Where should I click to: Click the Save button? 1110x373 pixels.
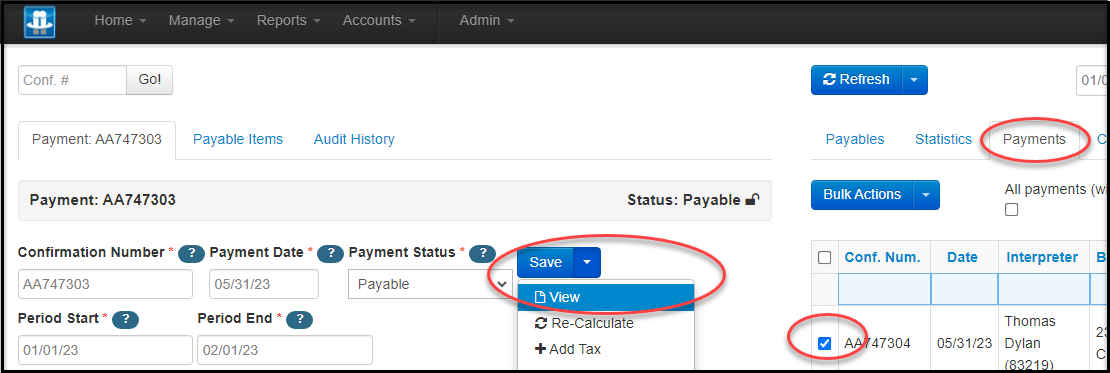point(546,263)
